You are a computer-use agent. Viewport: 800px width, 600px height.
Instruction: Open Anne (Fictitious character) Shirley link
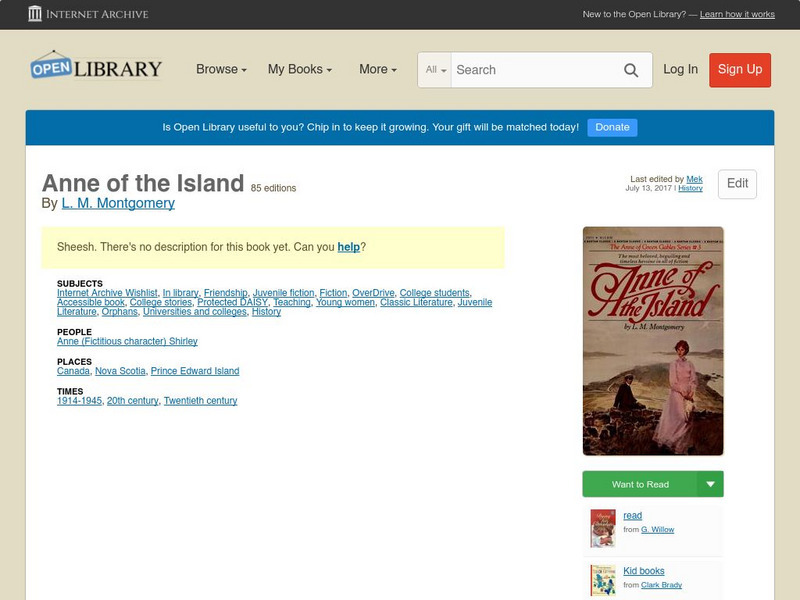[x=127, y=341]
